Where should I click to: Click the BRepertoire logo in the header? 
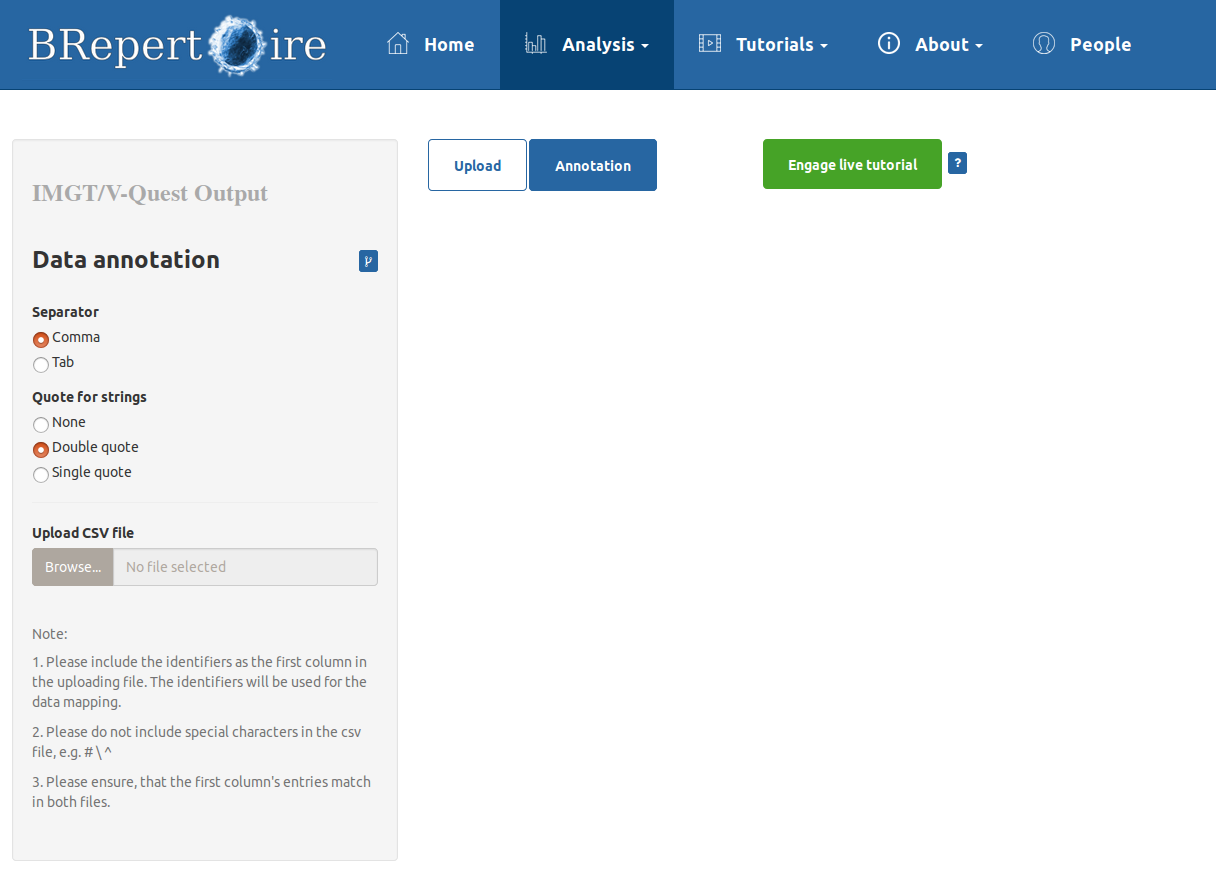pos(177,45)
